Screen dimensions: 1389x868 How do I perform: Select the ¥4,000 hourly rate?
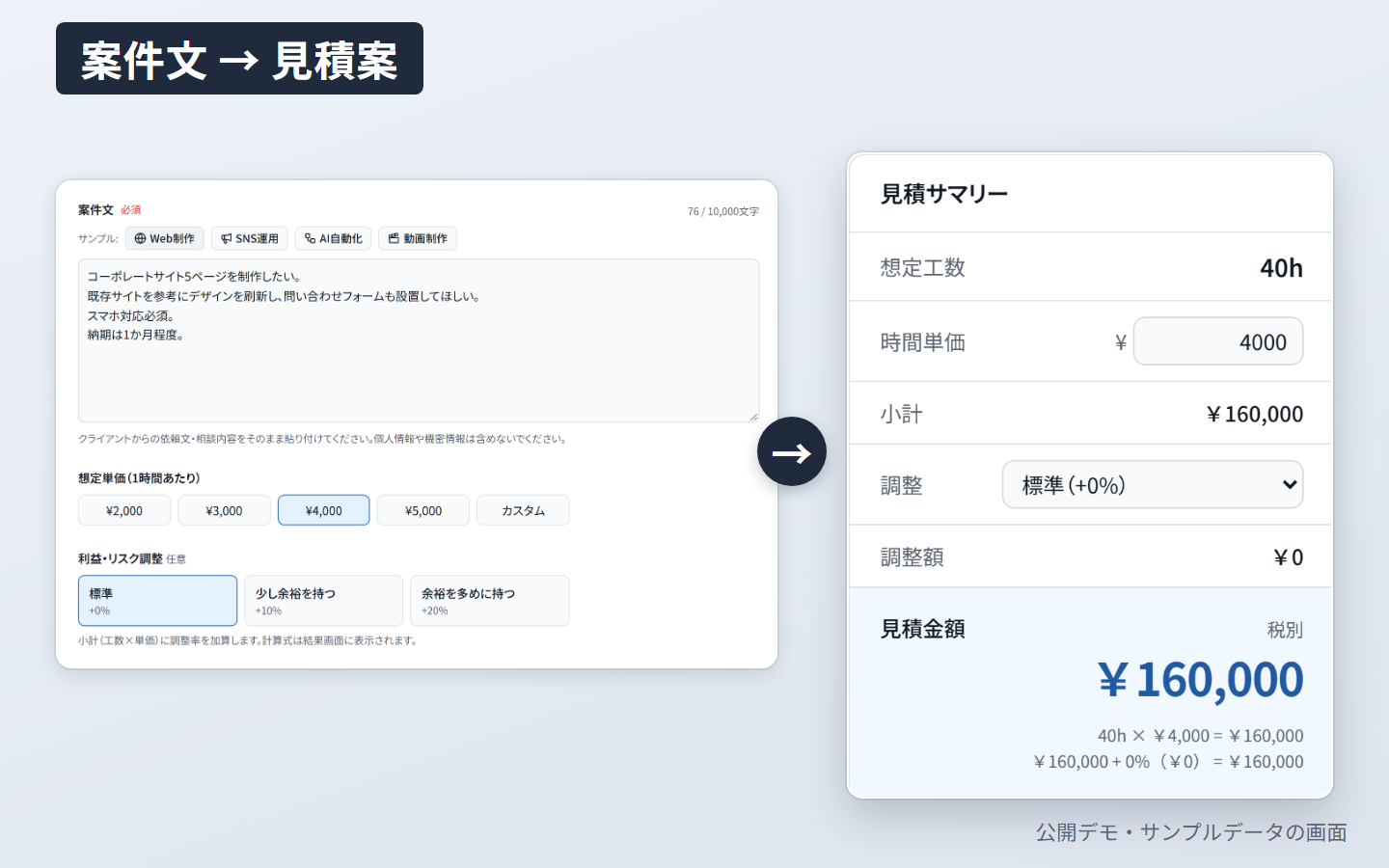(x=324, y=510)
